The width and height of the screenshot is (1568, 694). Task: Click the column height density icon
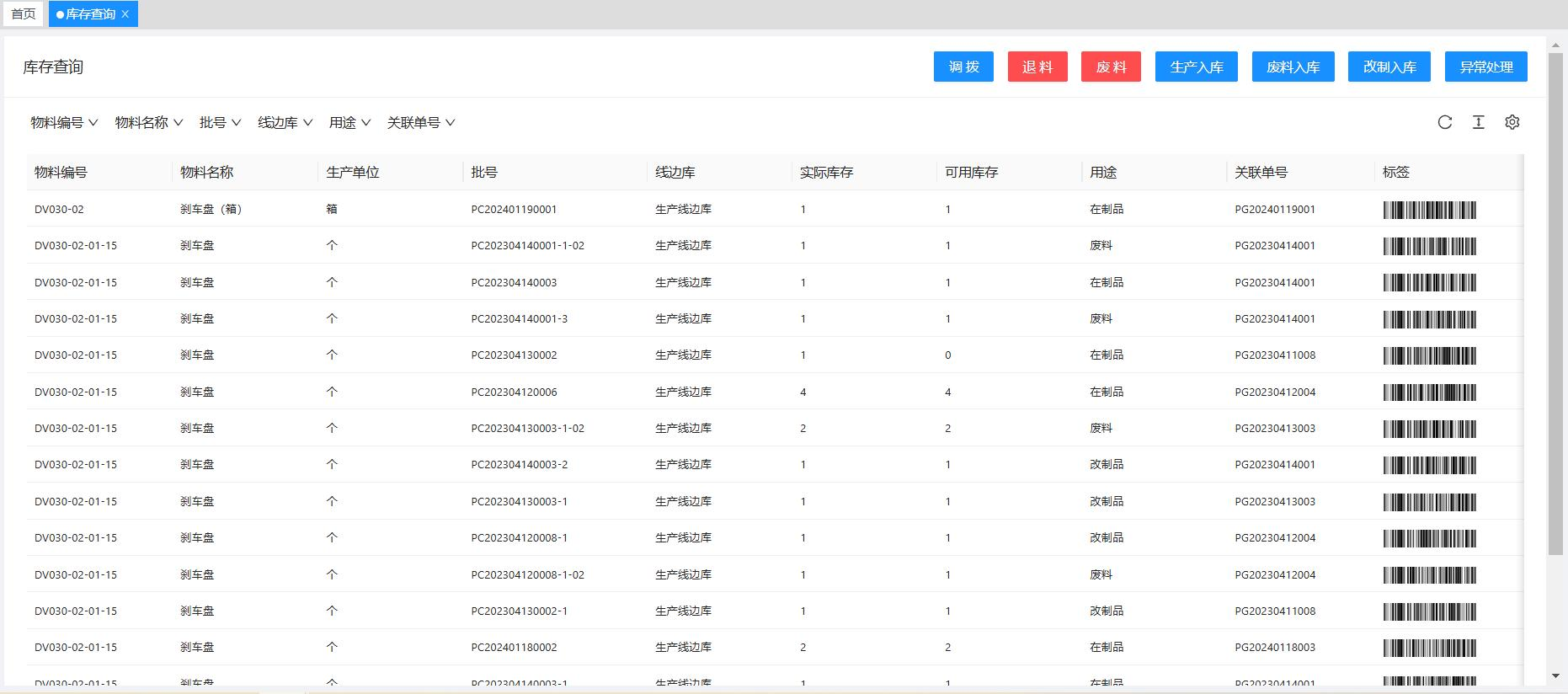point(1478,122)
